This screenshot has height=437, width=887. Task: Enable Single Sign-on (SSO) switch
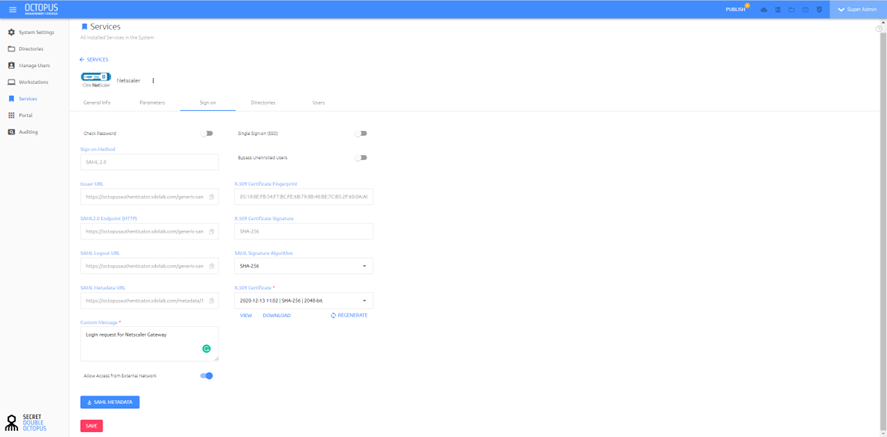pyautogui.click(x=361, y=133)
